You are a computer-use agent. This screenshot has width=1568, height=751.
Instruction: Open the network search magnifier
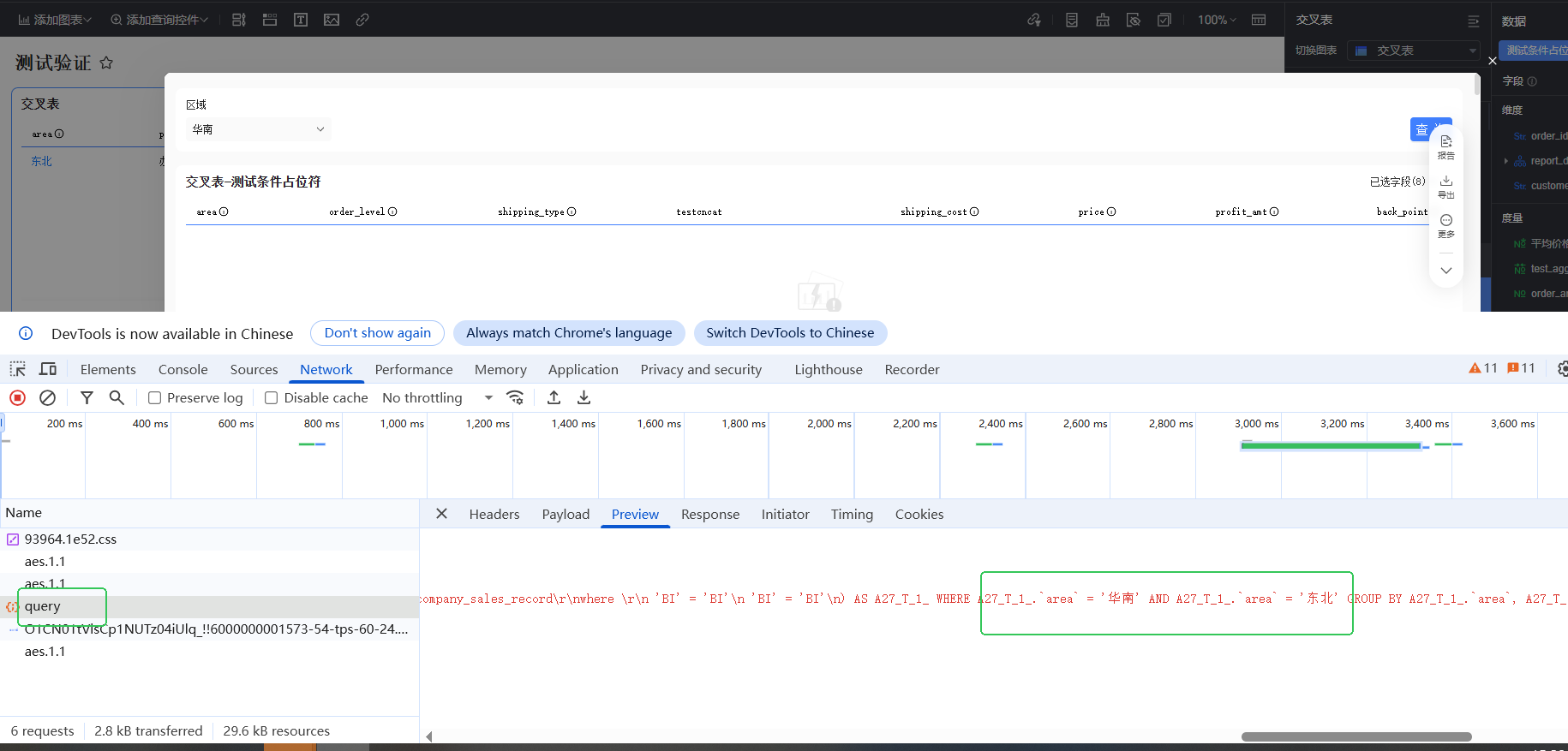click(117, 397)
